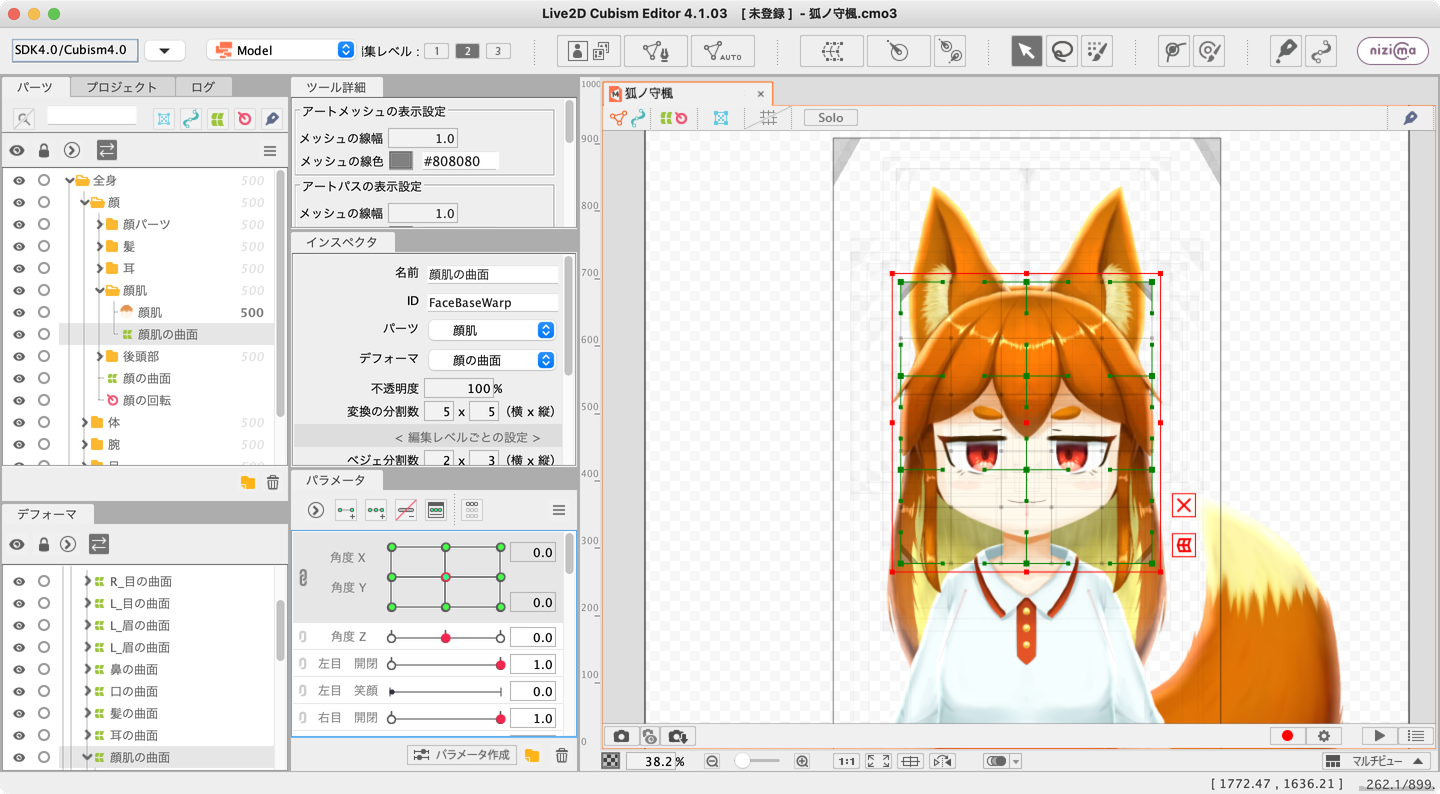The width and height of the screenshot is (1440, 794).
Task: Click the red X icon beside the warp deformer
Action: point(1184,505)
